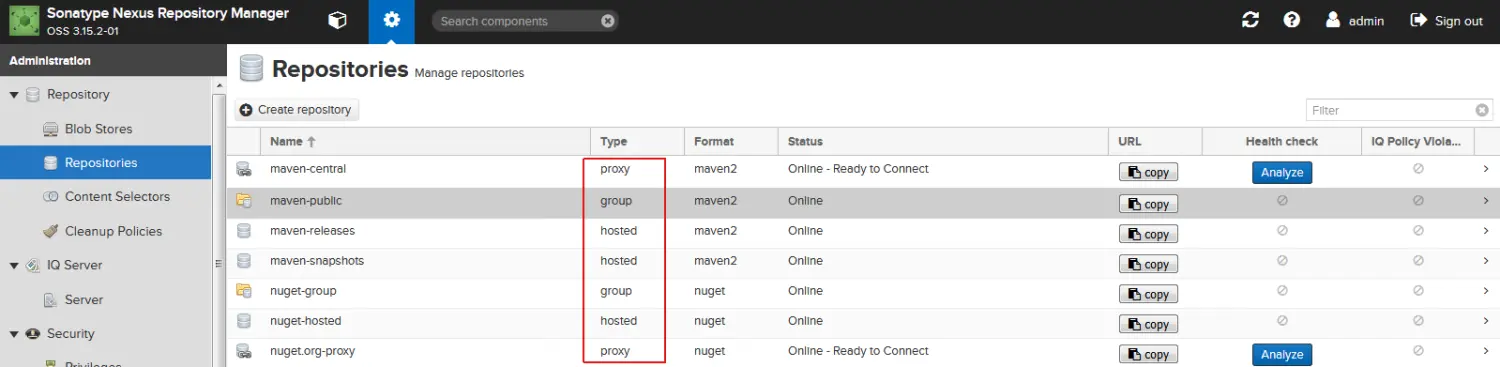Open maven-snapshots row details arrow
This screenshot has height=367, width=1500.
[1486, 261]
